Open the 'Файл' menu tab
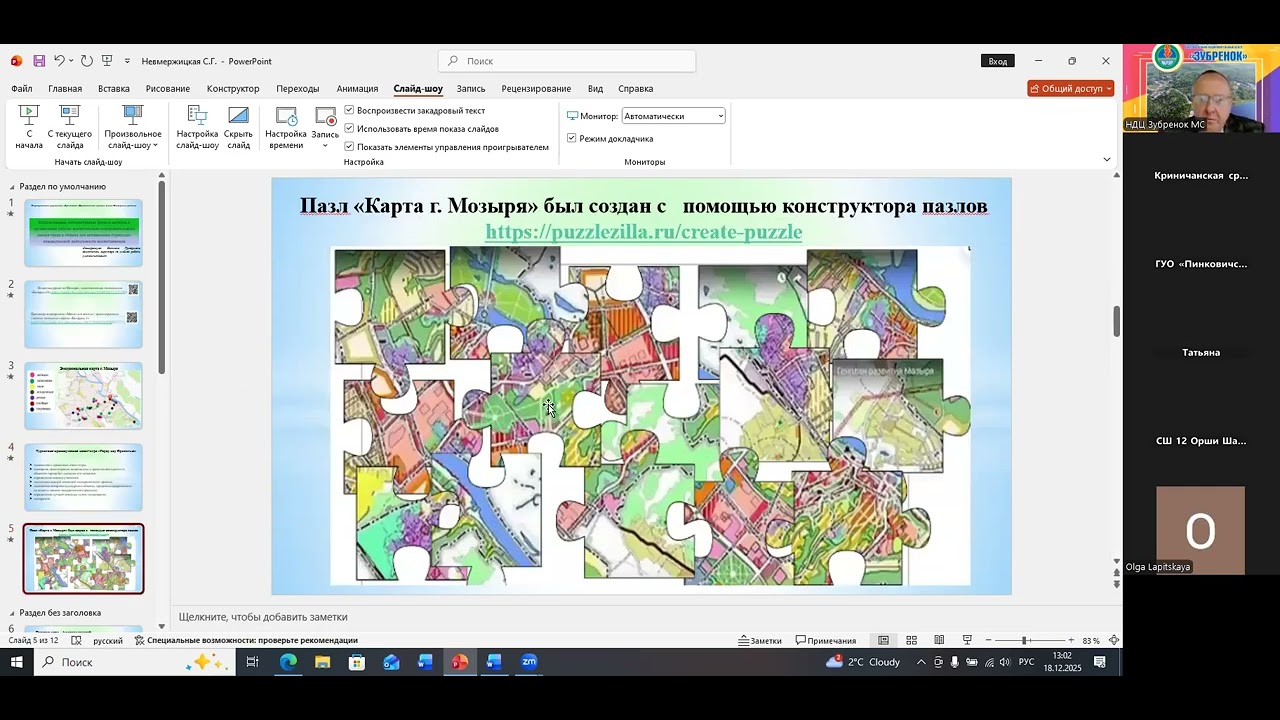This screenshot has height=720, width=1280. (x=21, y=88)
